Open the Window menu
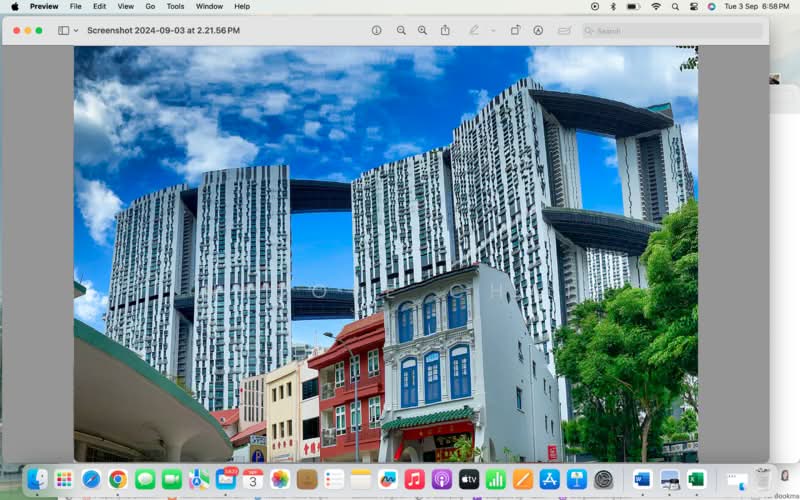 (x=209, y=7)
